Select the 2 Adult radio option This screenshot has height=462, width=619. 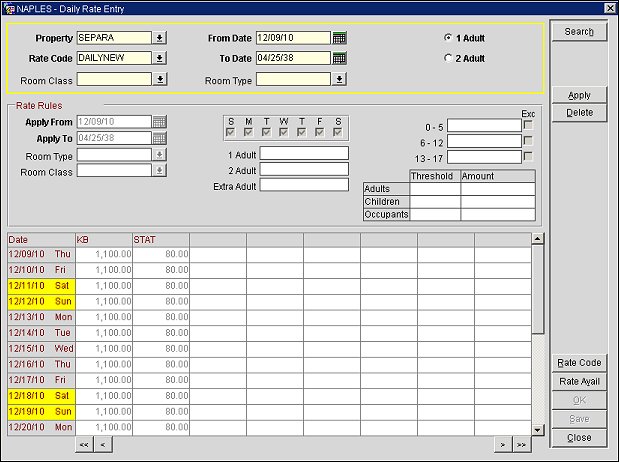(x=447, y=58)
